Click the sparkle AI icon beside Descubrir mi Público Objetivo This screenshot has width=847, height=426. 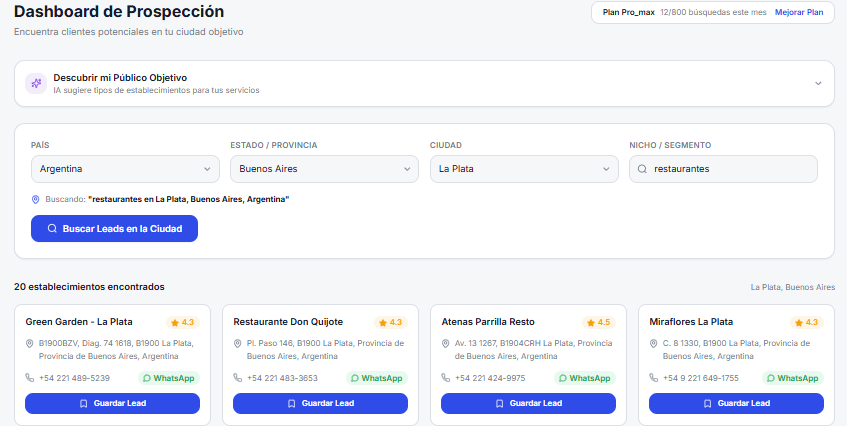coord(36,84)
